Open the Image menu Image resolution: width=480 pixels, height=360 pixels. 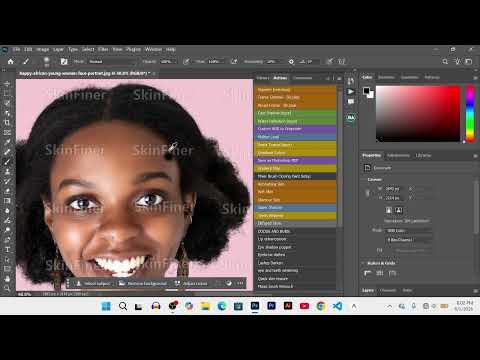pyautogui.click(x=43, y=49)
